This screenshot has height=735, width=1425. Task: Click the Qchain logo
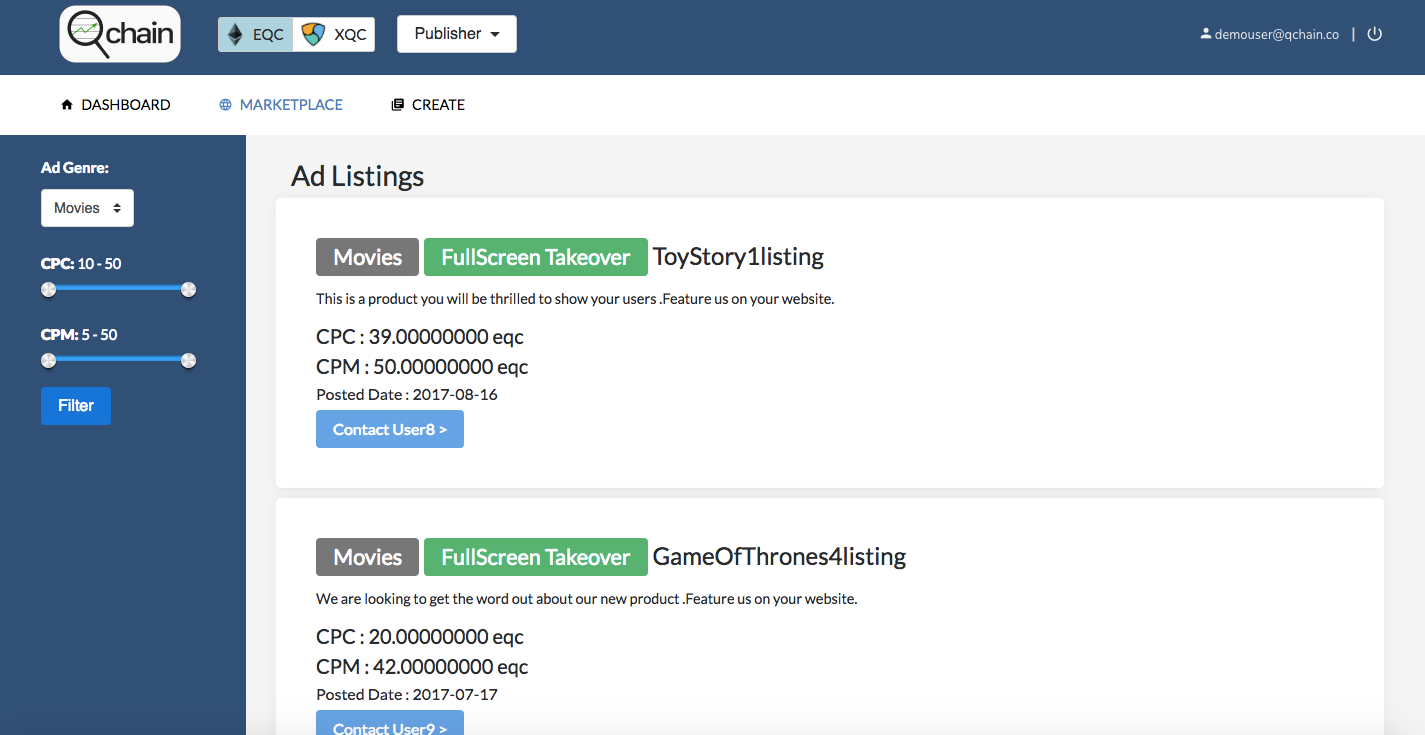[x=120, y=35]
